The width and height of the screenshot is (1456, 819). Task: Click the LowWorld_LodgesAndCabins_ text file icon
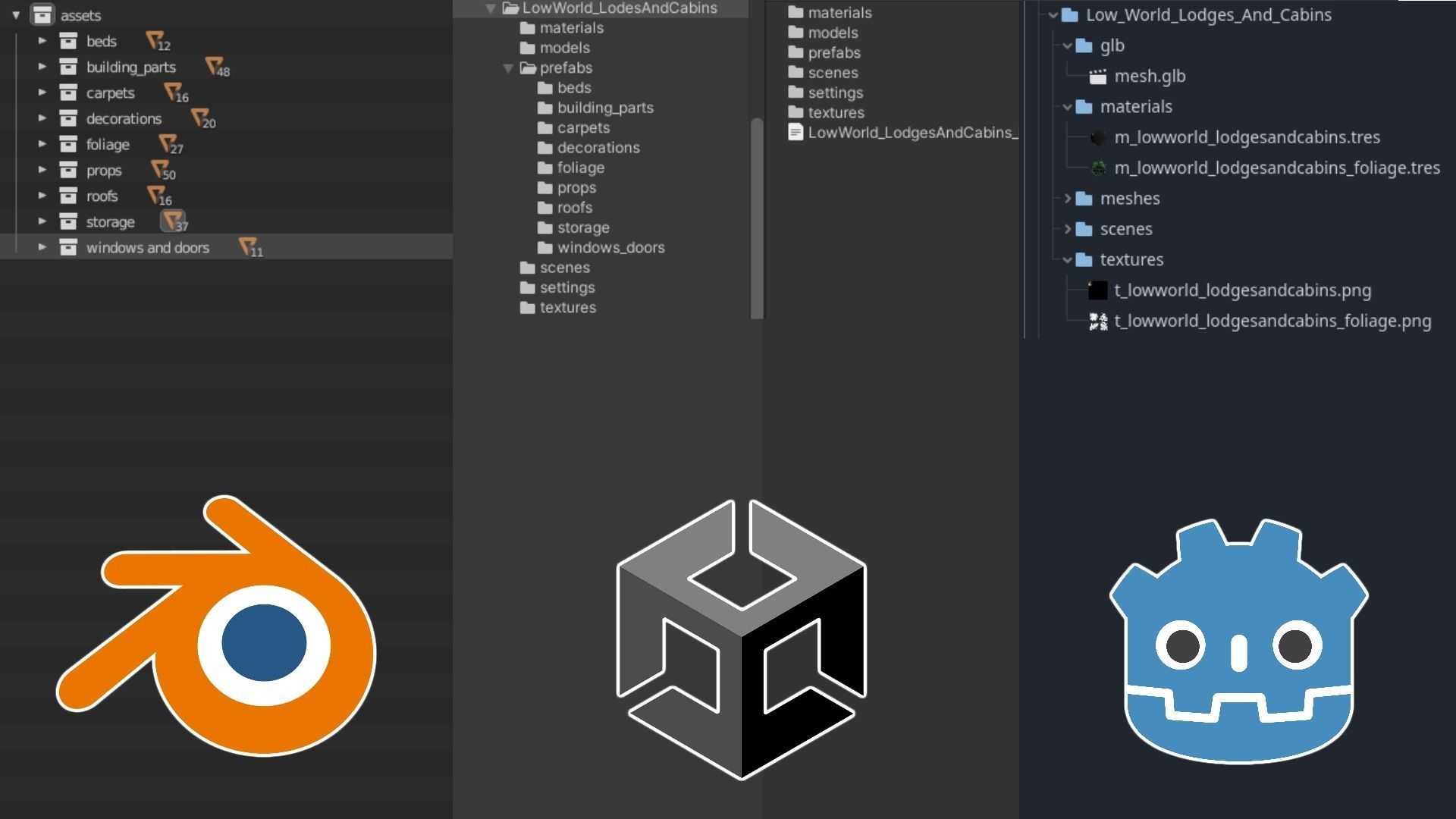(795, 133)
